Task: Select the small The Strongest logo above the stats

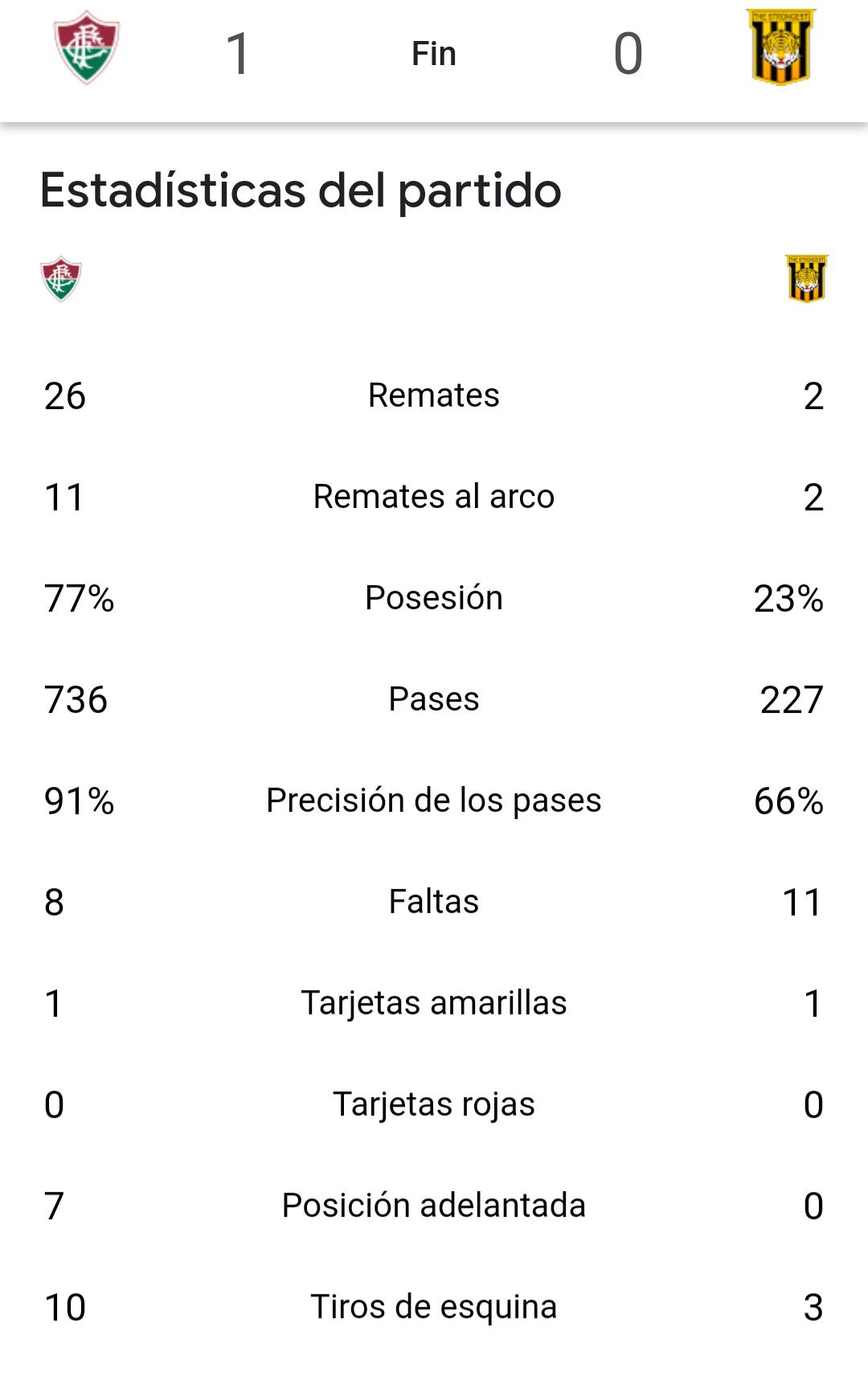Action: pos(807,278)
